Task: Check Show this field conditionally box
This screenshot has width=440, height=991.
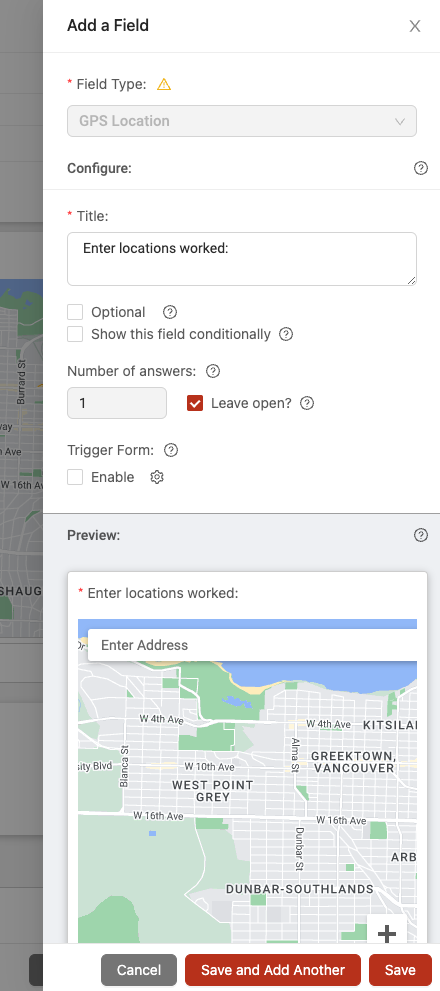Action: (x=75, y=334)
